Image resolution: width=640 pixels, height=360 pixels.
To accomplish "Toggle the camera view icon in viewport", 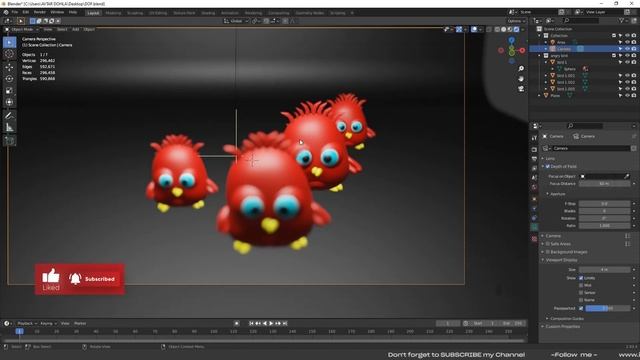I will tap(521, 89).
